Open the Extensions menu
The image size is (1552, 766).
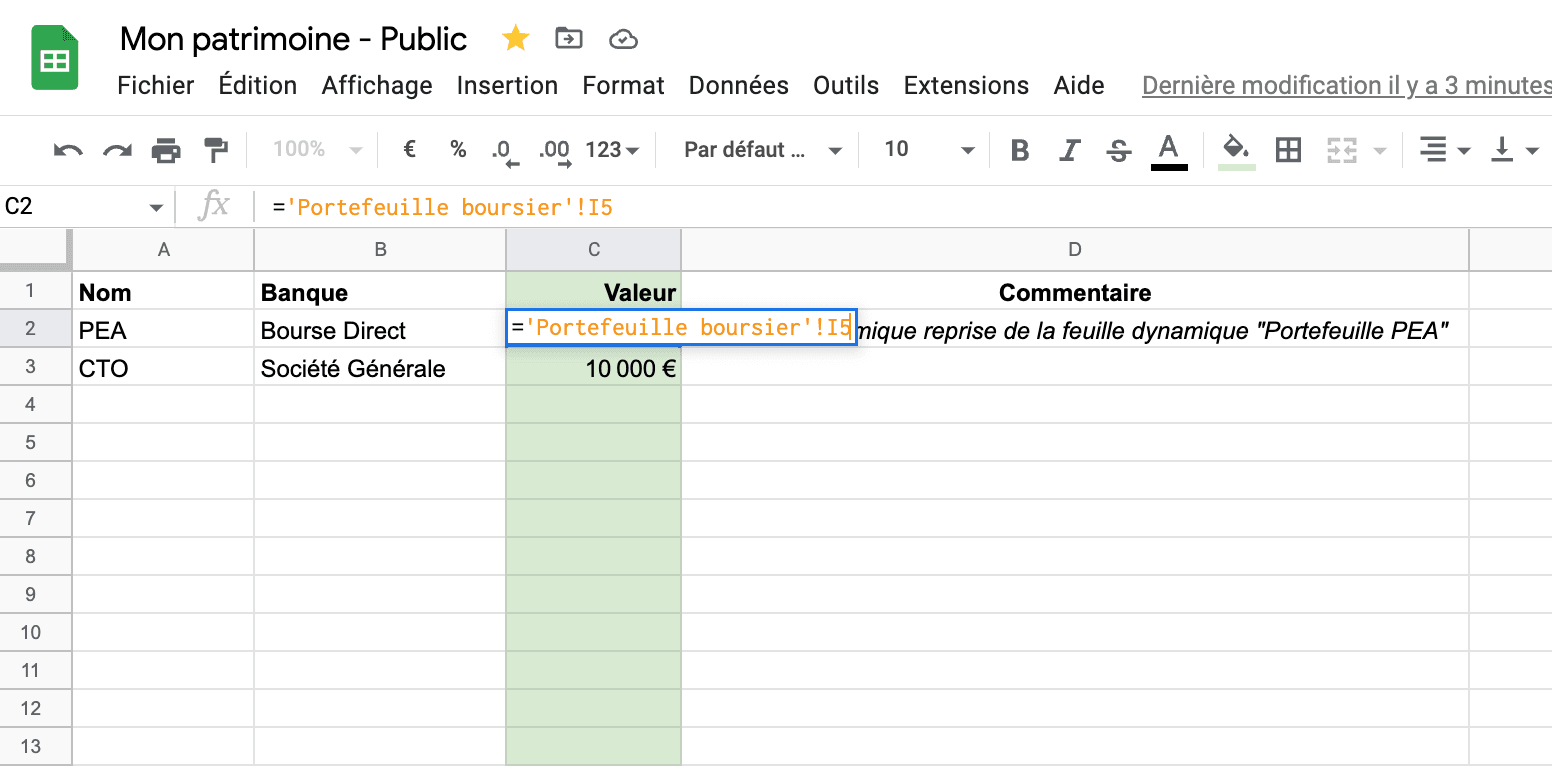click(x=966, y=86)
